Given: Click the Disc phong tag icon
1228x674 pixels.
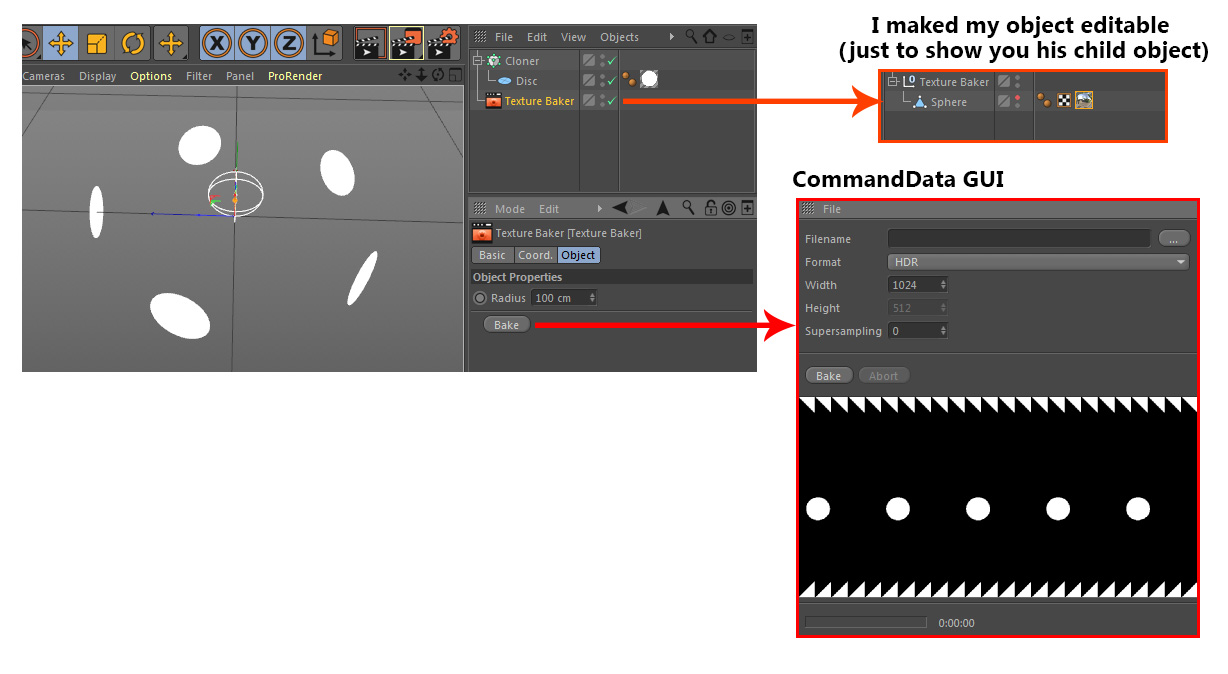Looking at the screenshot, I should pos(629,79).
